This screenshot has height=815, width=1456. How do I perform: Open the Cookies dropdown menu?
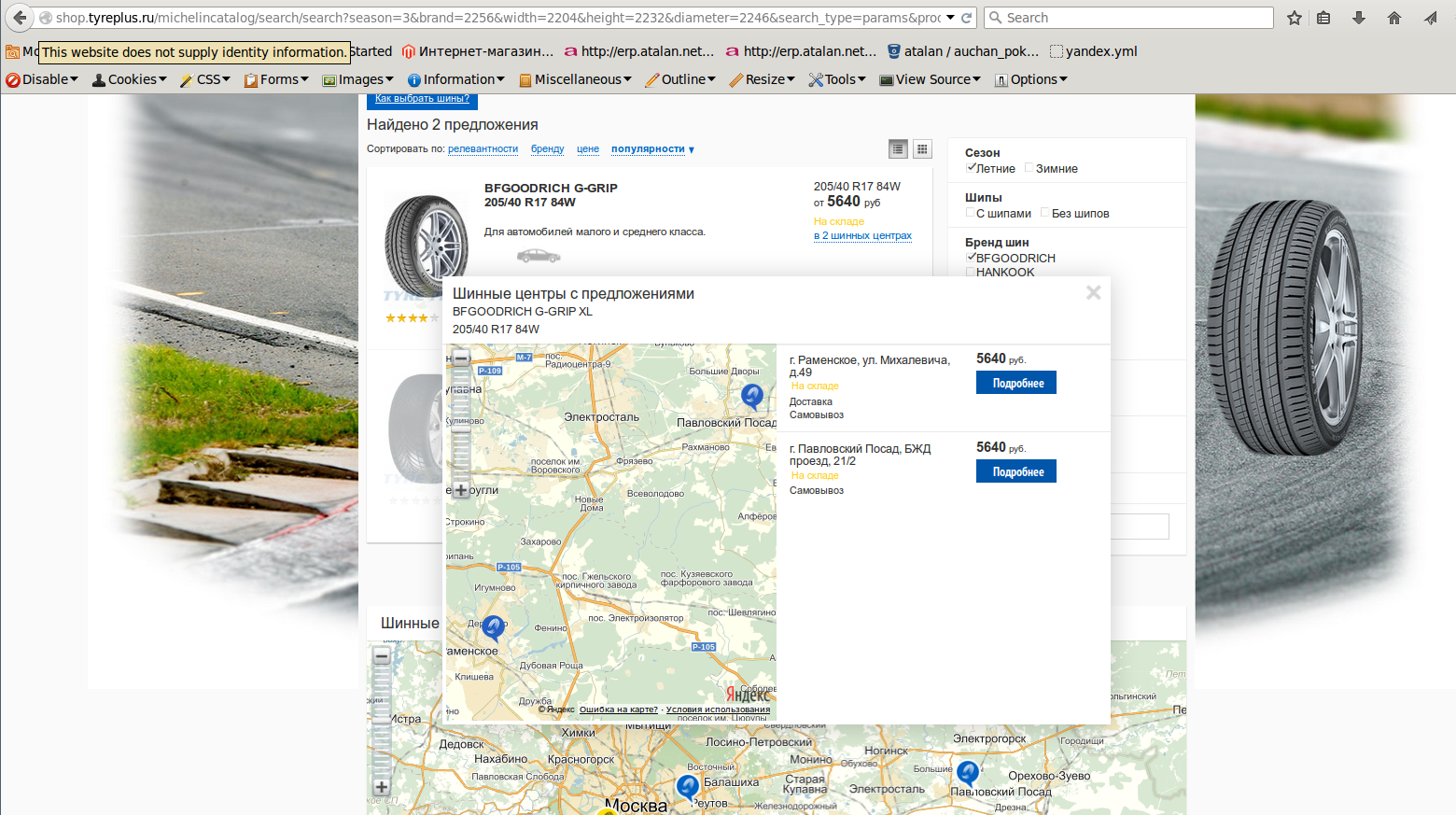(x=130, y=79)
